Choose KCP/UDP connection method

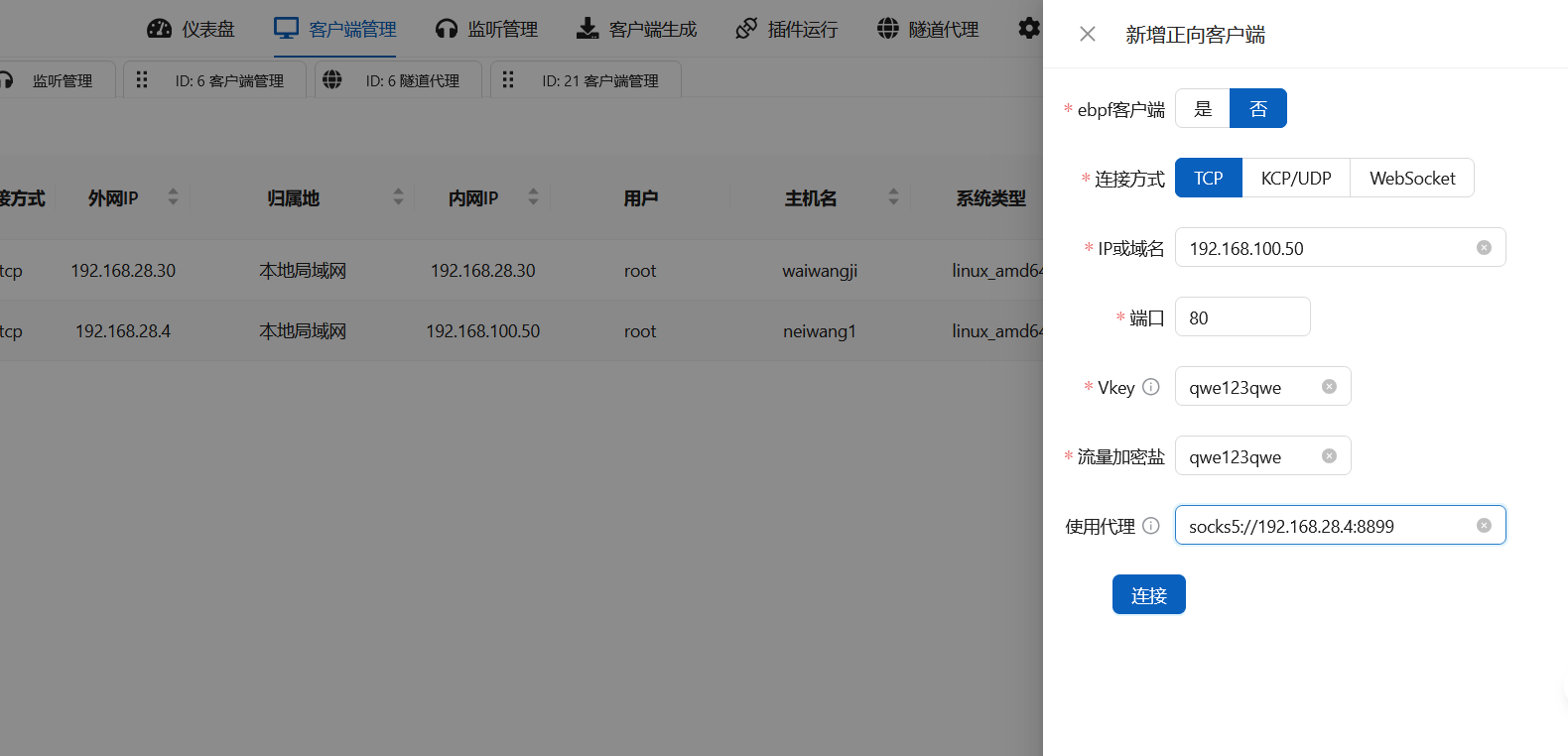pos(1295,179)
